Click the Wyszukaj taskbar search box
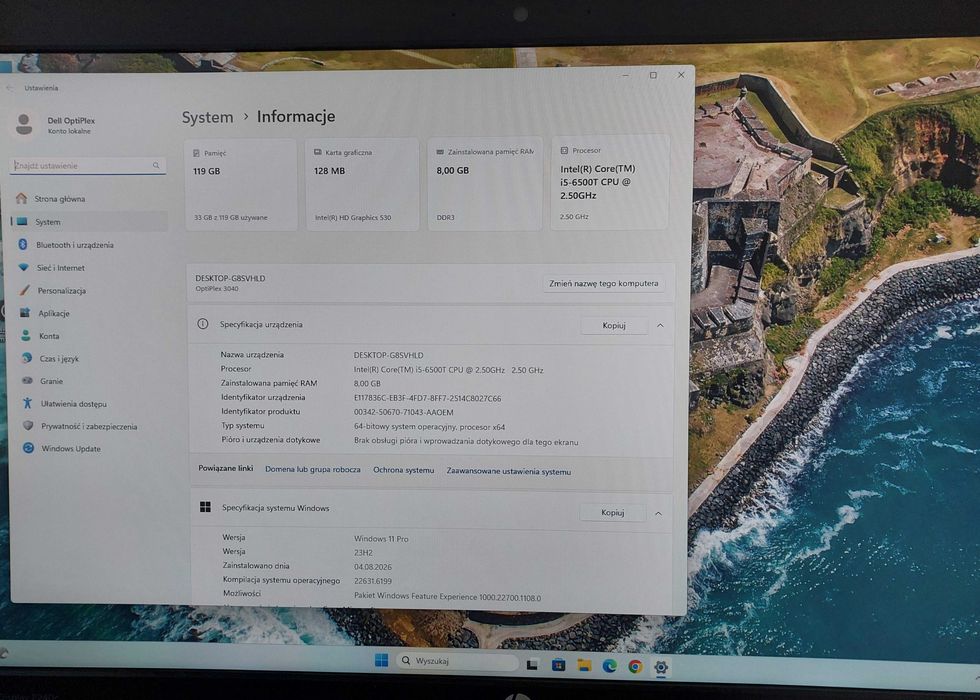Screen dimensions: 980x700 [458, 661]
